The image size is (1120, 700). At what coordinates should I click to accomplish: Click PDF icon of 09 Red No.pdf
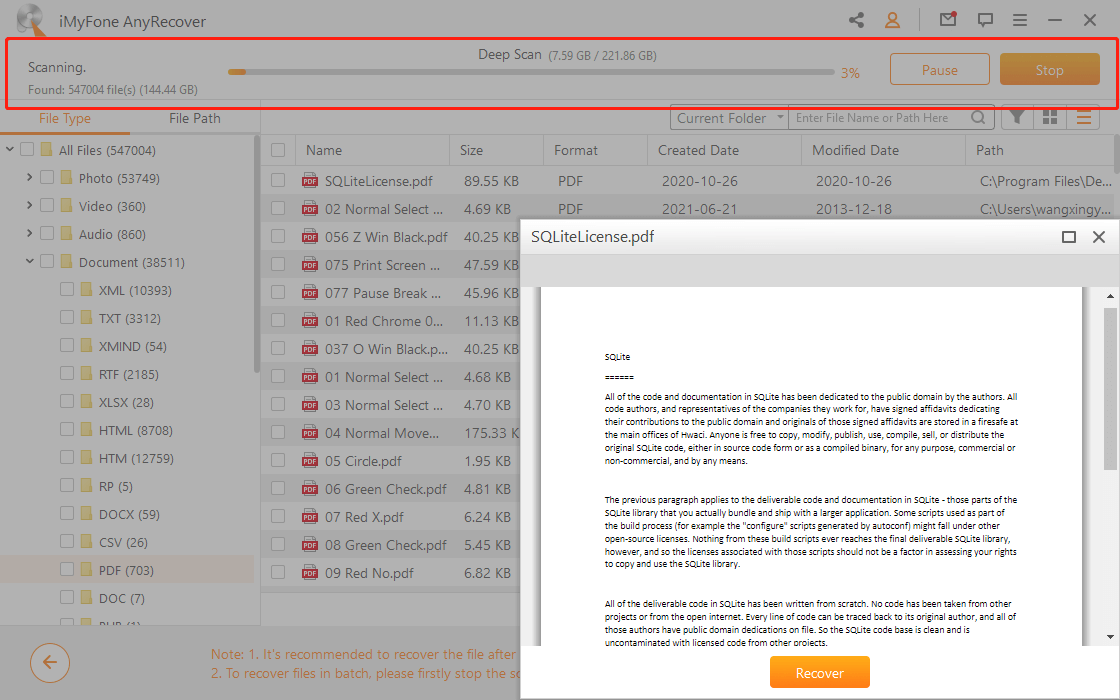(x=310, y=573)
